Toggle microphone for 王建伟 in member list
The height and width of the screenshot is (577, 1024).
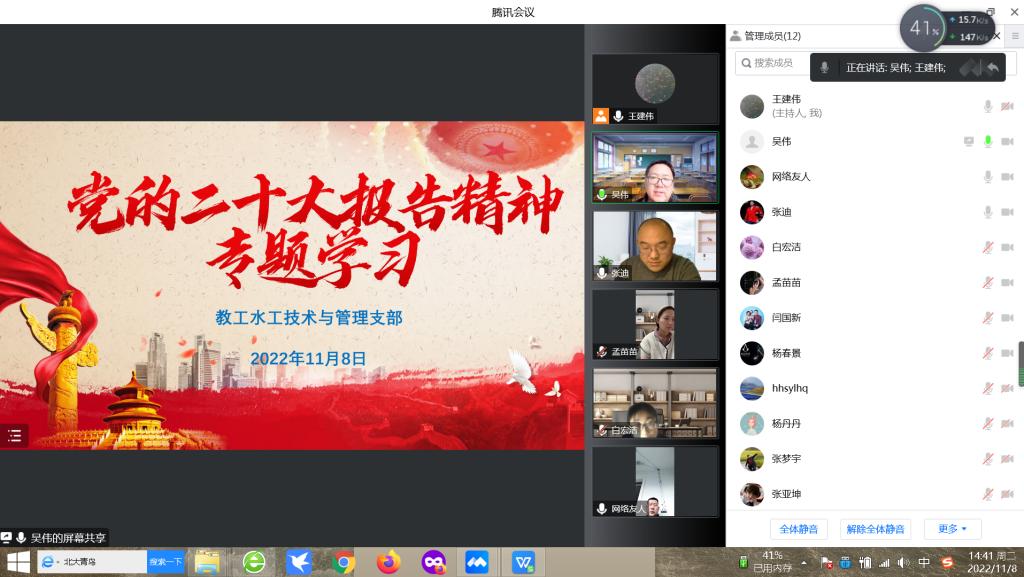click(988, 106)
